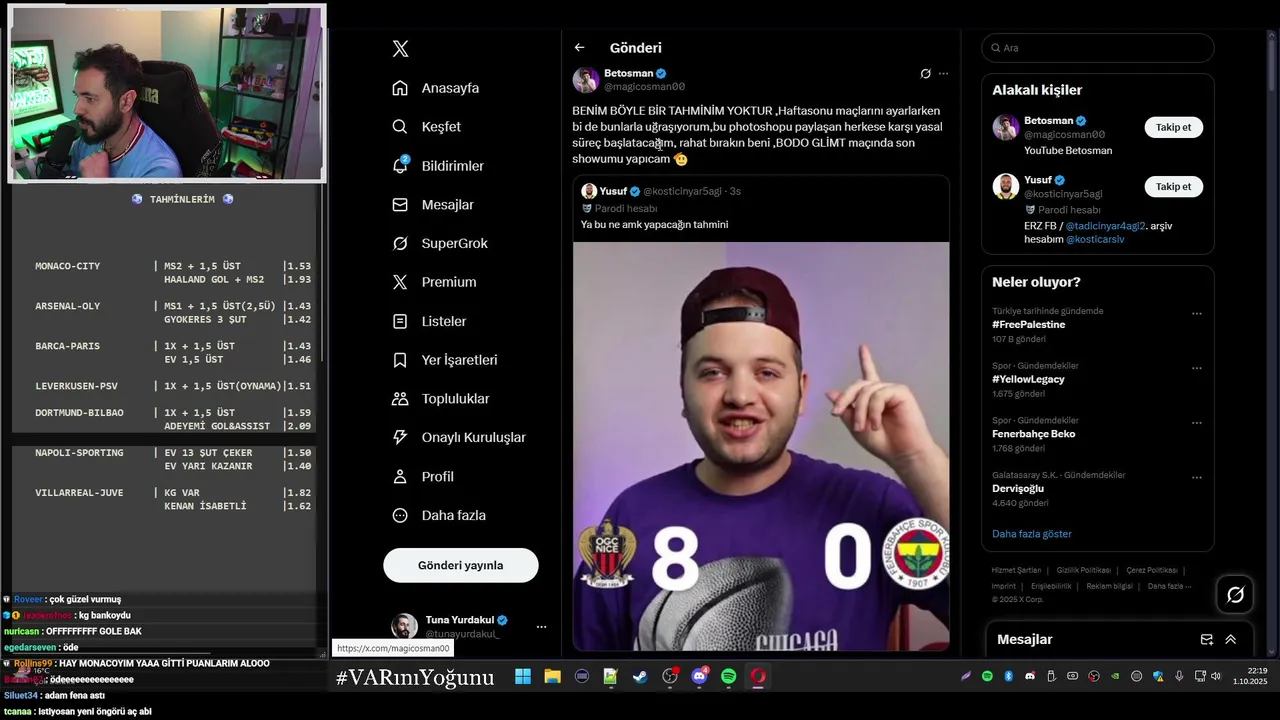The height and width of the screenshot is (720, 1280).
Task: Click Spotify icon in system tray
Action: point(987,676)
